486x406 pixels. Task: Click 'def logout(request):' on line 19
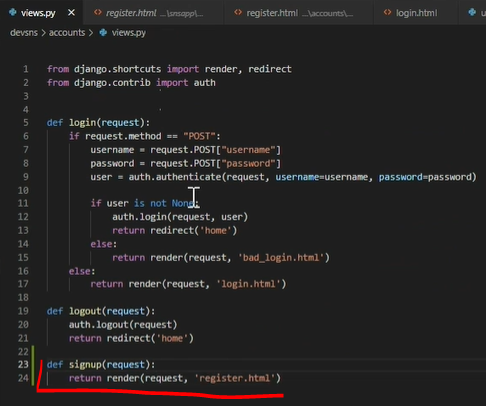(x=101, y=311)
